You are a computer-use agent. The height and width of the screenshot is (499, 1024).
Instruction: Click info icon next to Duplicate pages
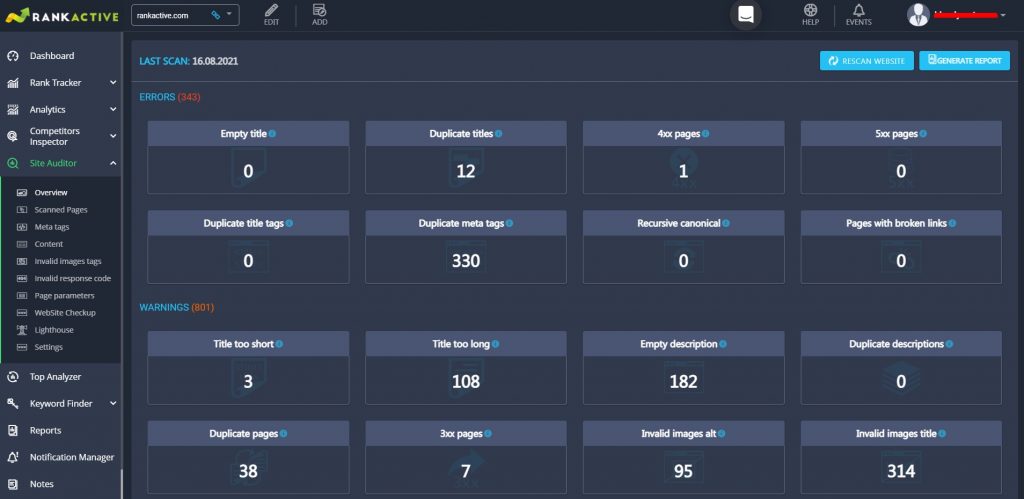(x=283, y=433)
